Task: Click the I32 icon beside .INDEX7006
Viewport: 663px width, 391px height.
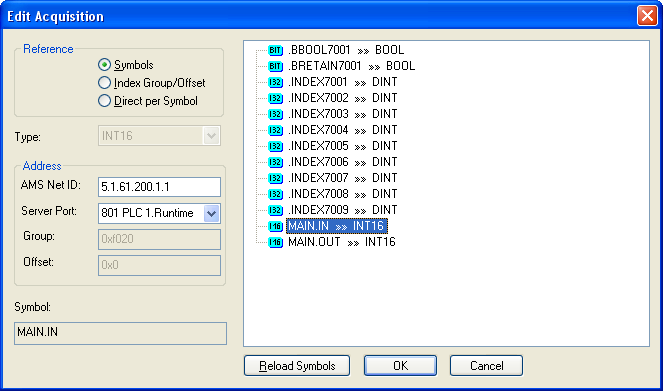Action: pyautogui.click(x=275, y=162)
